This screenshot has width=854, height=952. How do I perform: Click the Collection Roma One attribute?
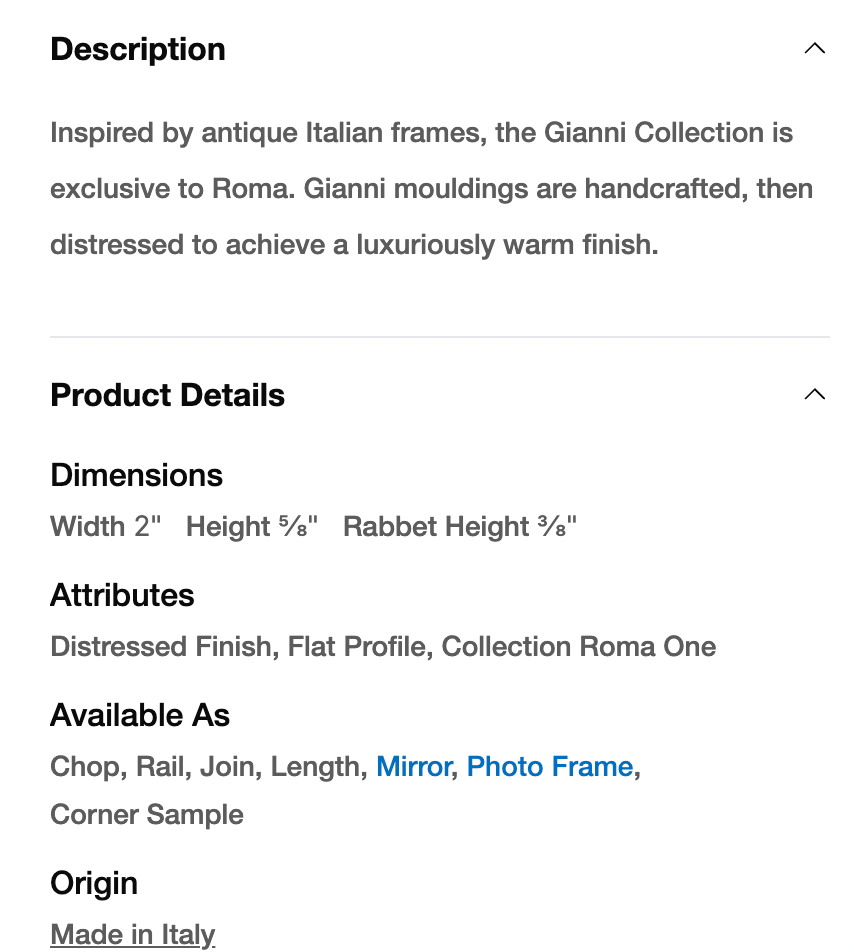[578, 647]
